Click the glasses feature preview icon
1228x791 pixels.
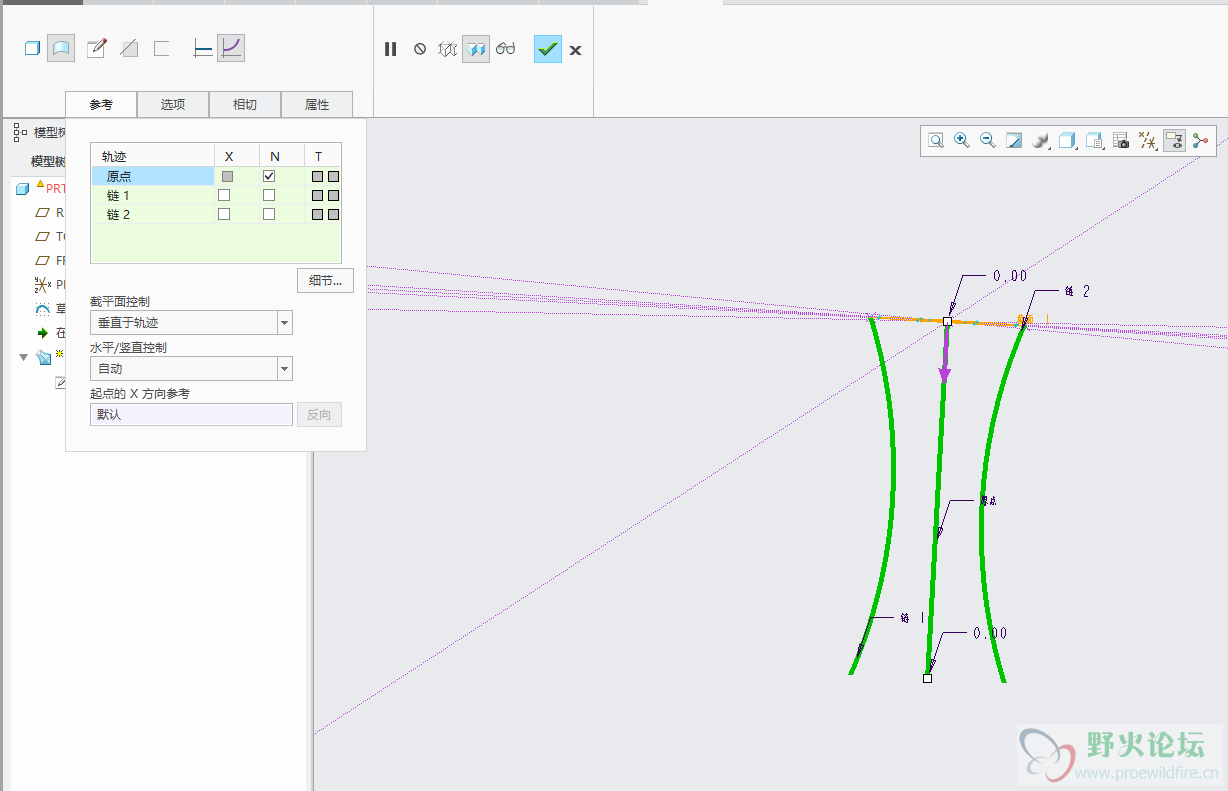tap(506, 49)
